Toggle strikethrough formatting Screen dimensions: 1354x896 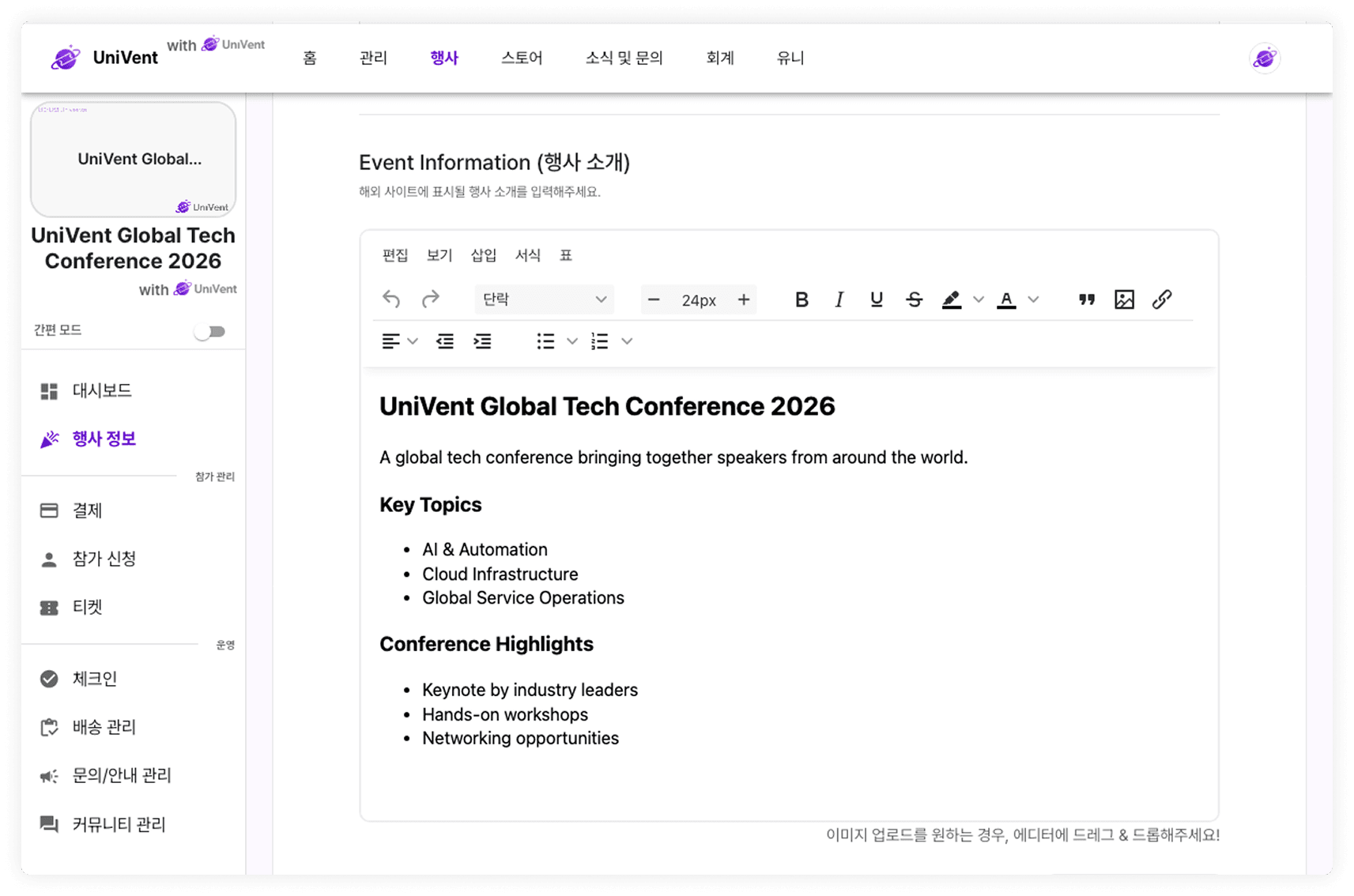[x=915, y=299]
